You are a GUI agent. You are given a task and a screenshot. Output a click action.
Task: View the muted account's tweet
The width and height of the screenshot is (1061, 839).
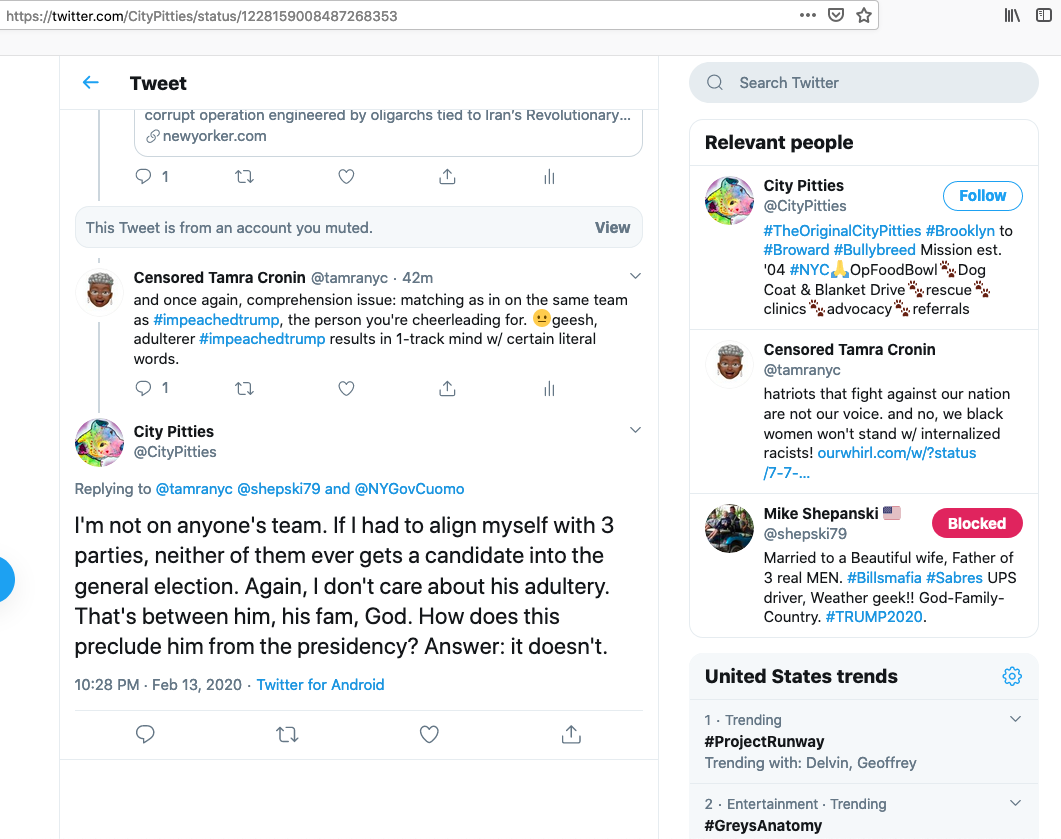[612, 228]
